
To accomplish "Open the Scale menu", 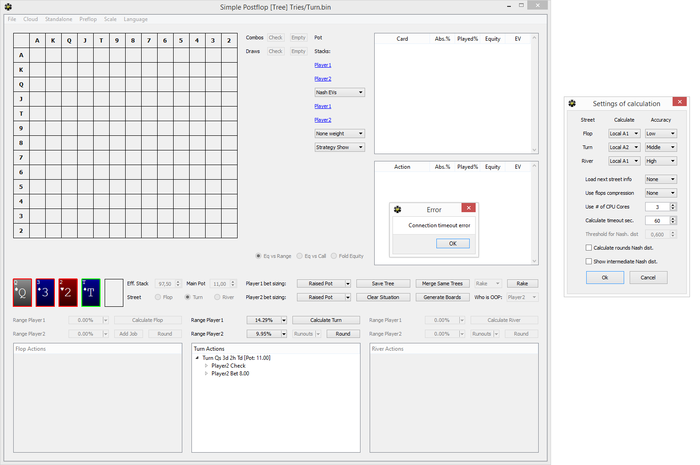I will (x=110, y=19).
